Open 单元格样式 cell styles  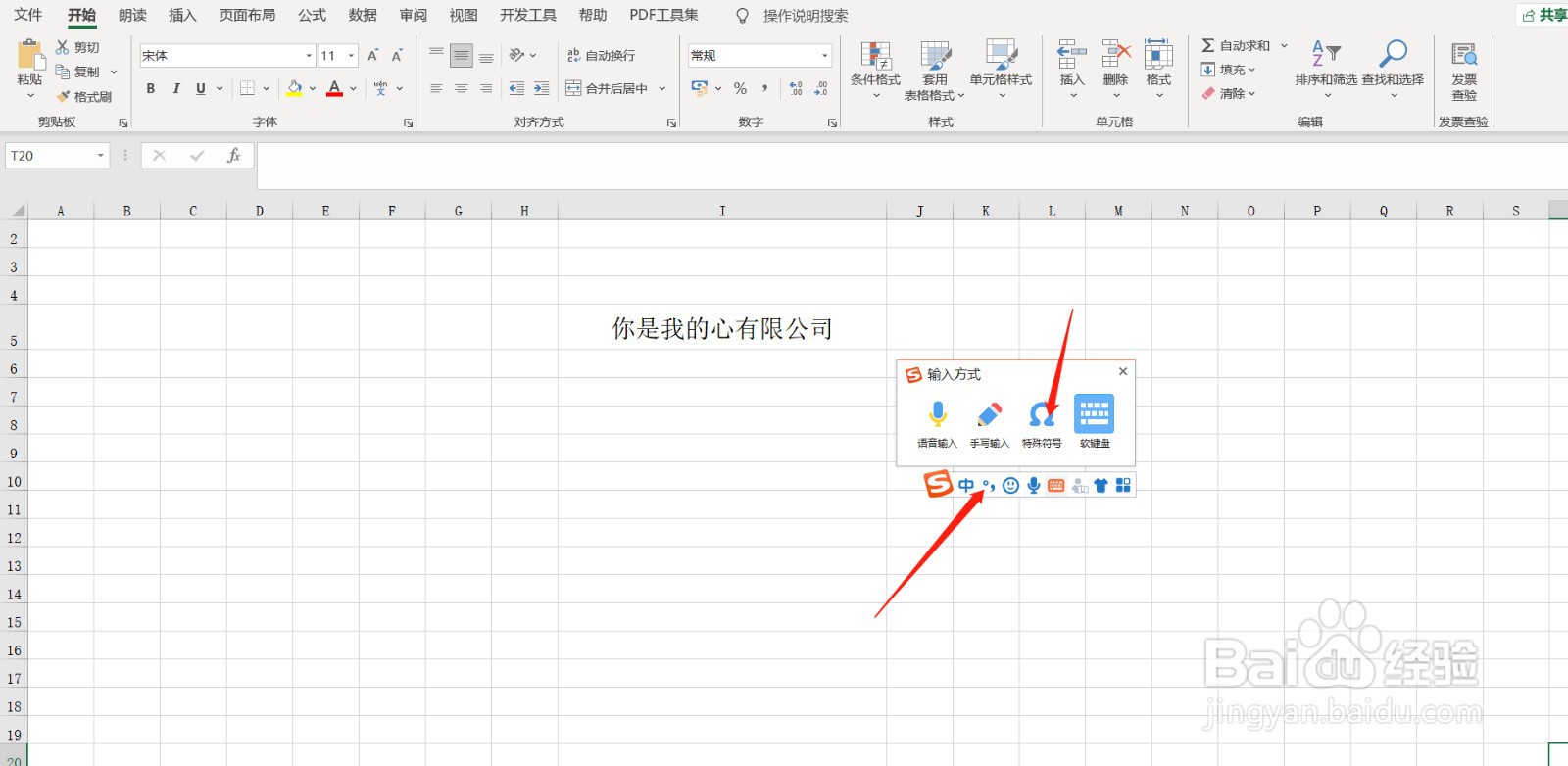[1001, 69]
